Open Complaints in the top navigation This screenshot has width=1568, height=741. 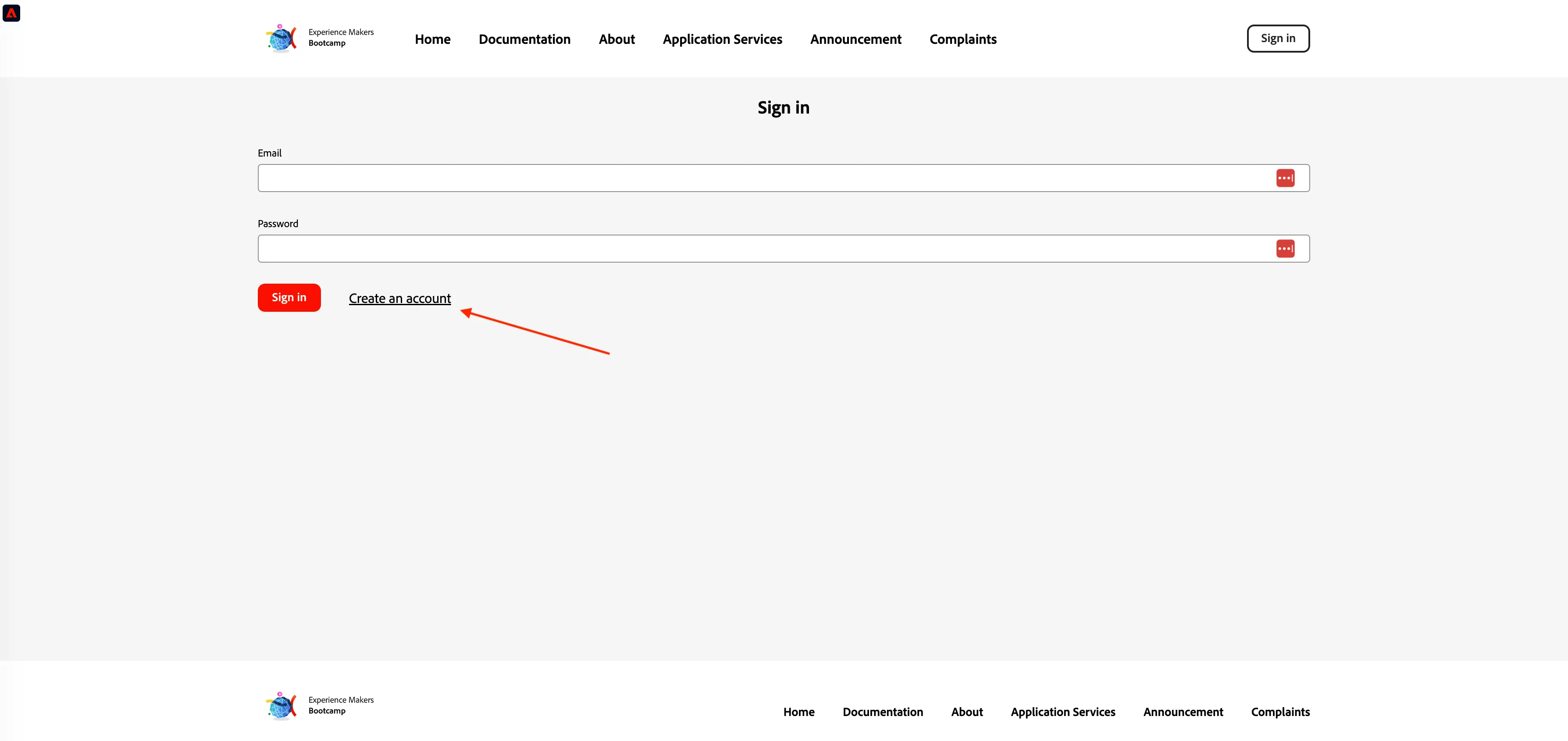963,39
